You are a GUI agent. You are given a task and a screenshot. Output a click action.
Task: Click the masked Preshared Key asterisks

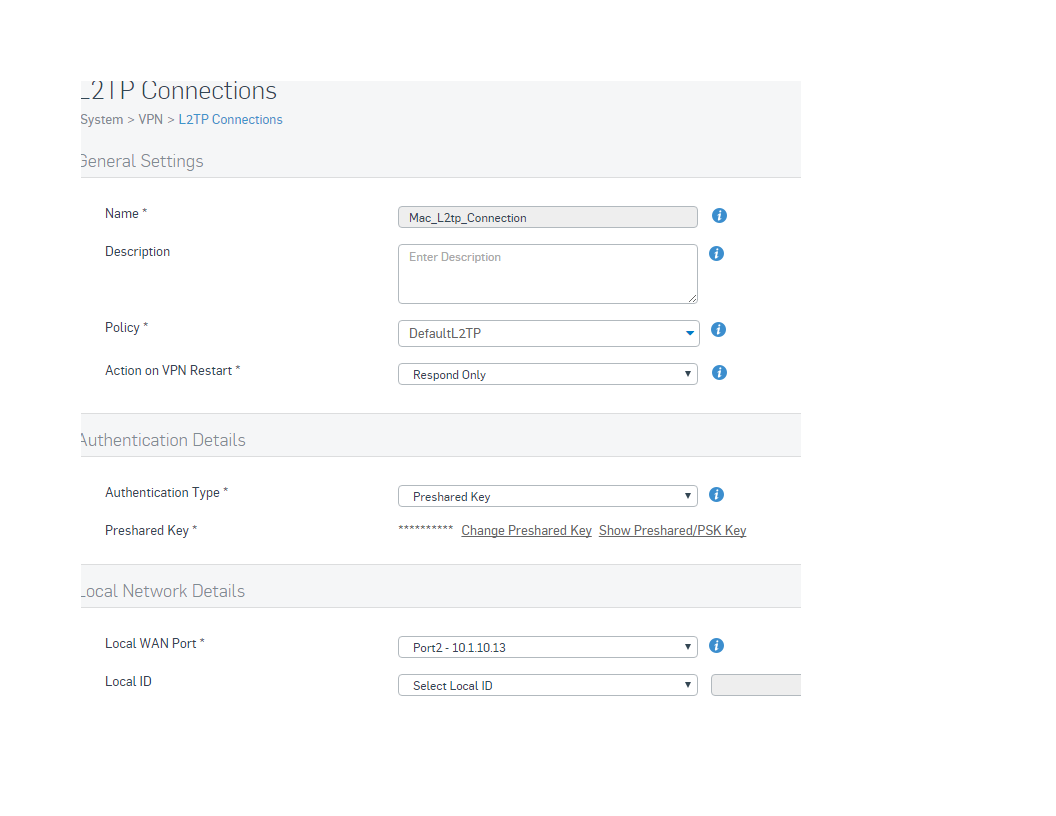point(426,530)
